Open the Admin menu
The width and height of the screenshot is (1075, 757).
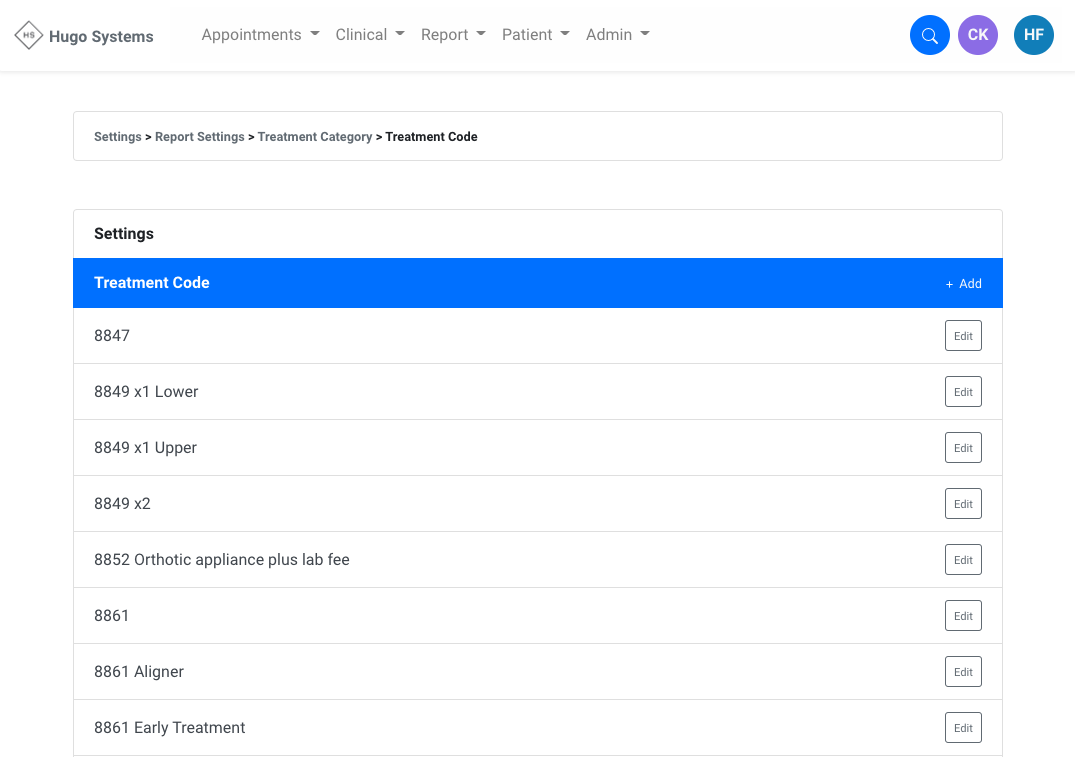(x=617, y=35)
